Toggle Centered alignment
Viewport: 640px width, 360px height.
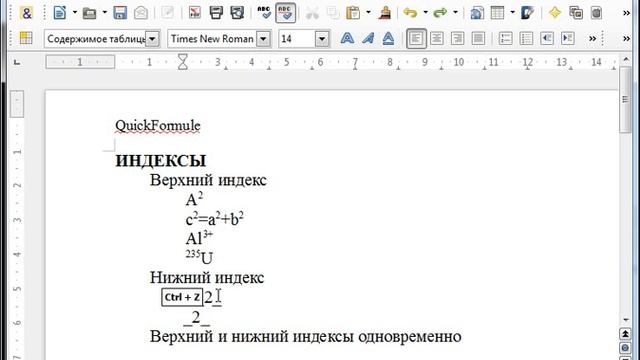click(x=437, y=39)
